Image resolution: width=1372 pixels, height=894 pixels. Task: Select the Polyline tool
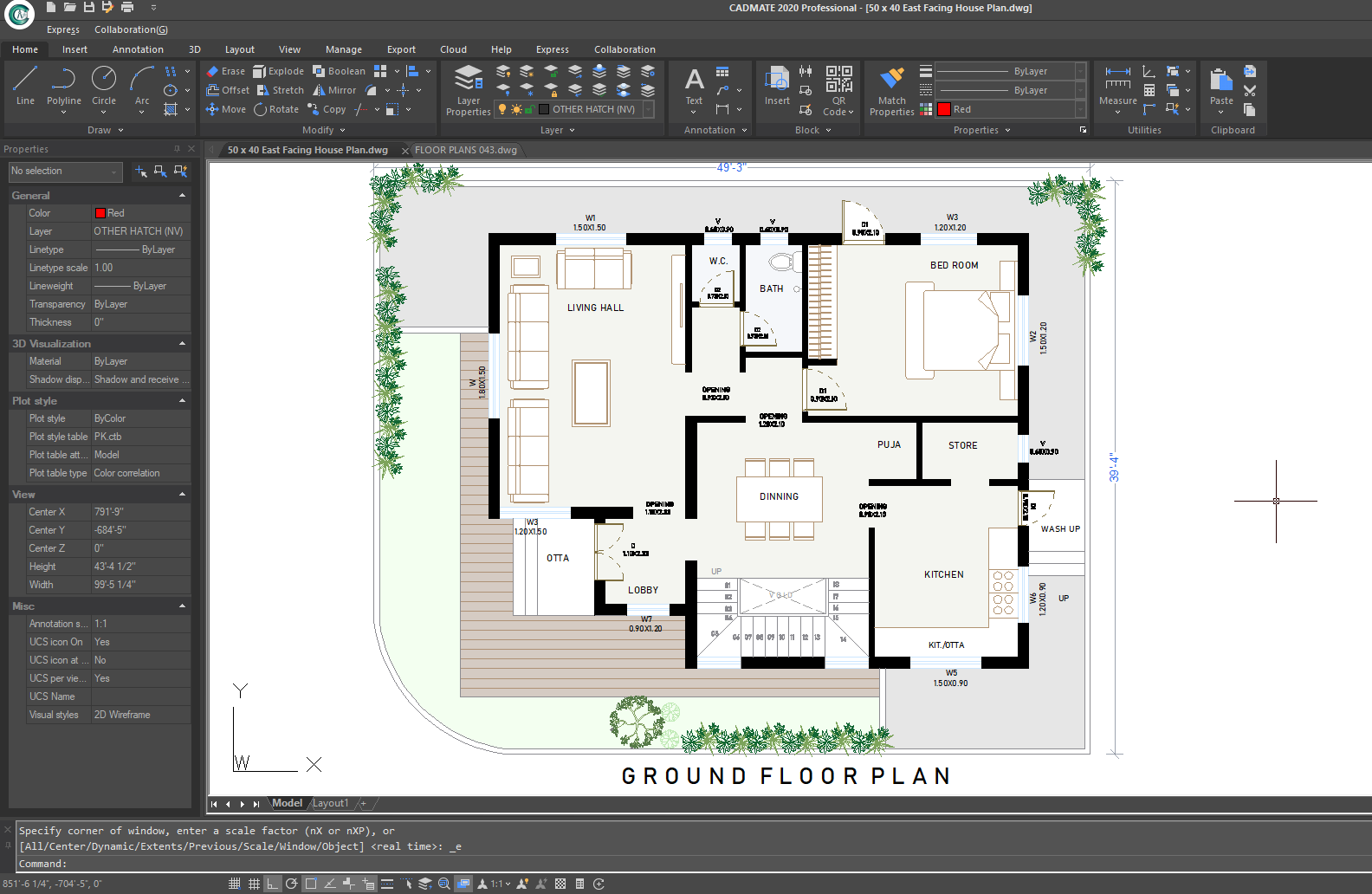point(63,86)
